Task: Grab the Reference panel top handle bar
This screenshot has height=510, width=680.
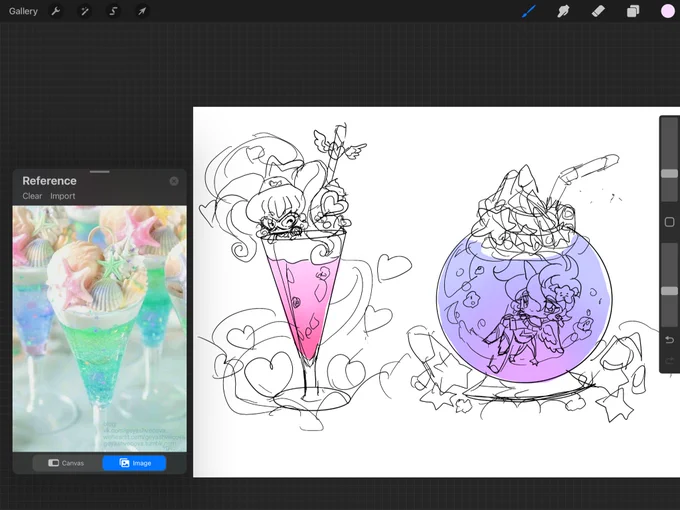Action: [100, 172]
